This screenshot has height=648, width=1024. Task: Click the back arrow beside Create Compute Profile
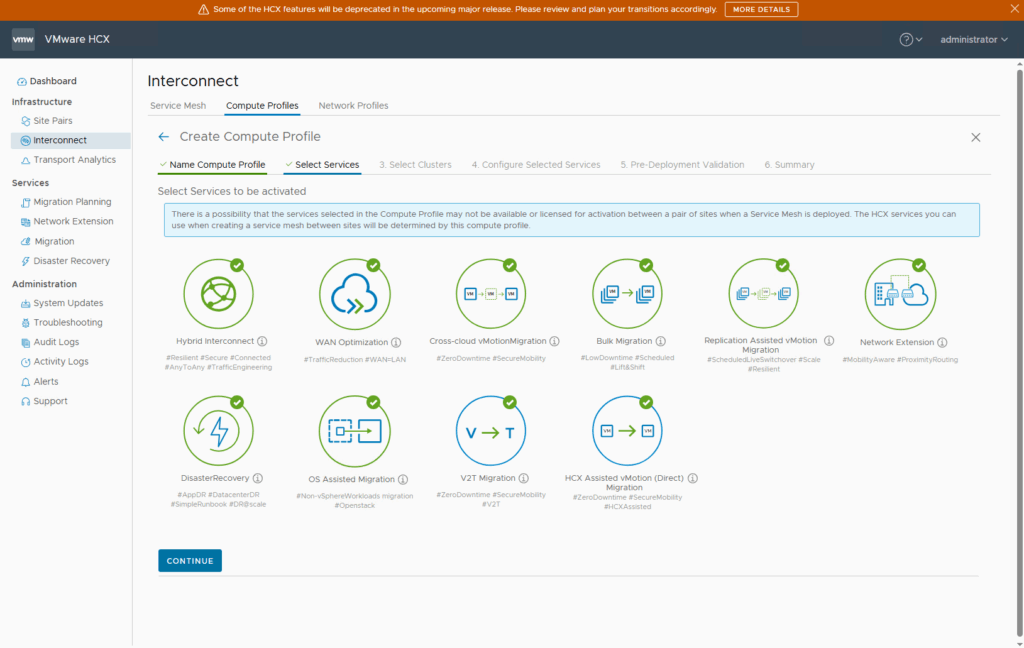coord(164,137)
